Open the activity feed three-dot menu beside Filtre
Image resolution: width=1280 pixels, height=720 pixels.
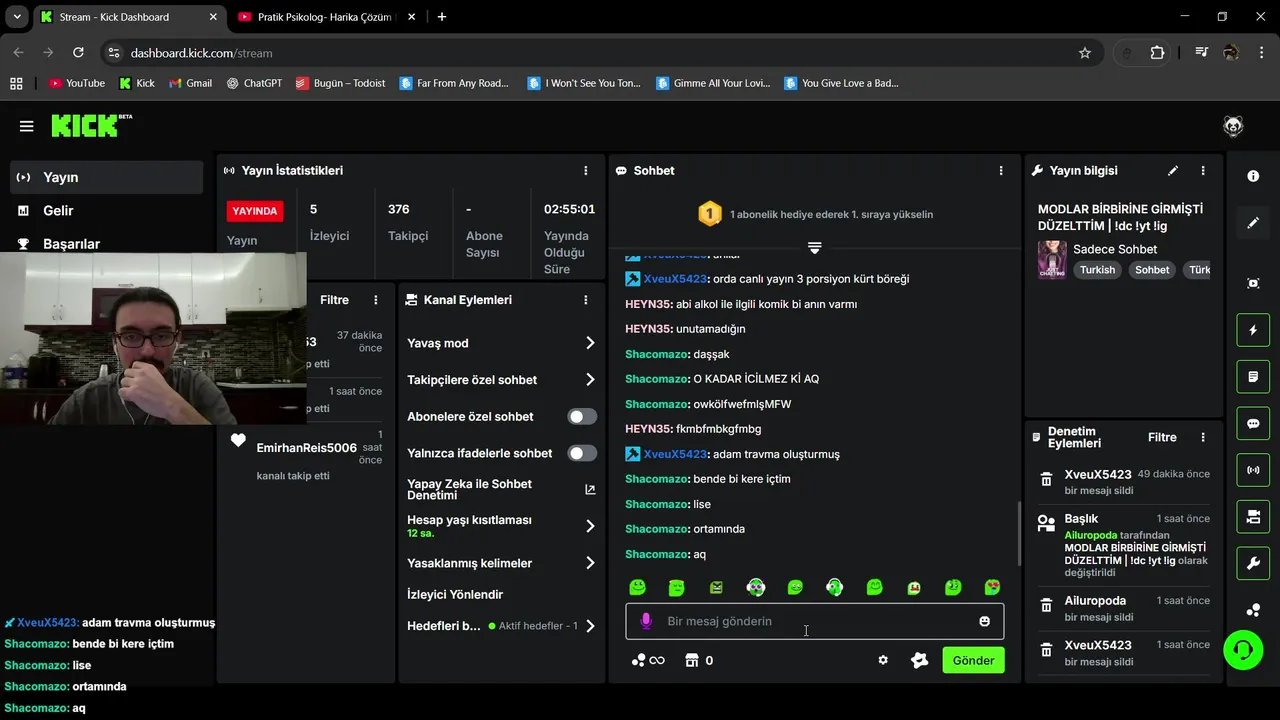coord(376,300)
